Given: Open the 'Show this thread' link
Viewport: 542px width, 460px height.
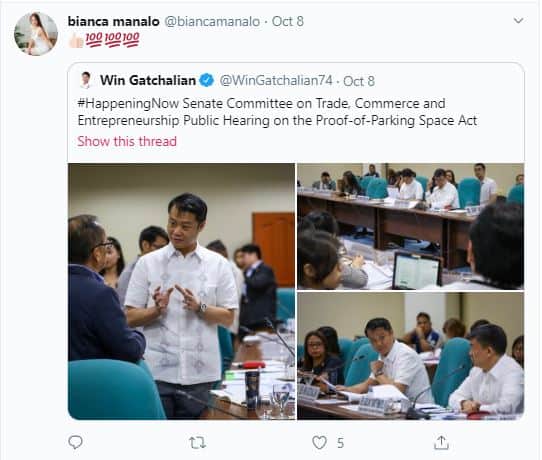Looking at the screenshot, I should pos(127,141).
